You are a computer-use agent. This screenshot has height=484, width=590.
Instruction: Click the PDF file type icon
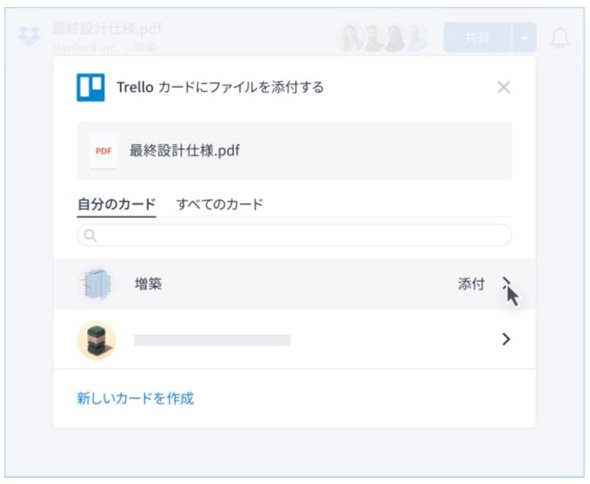coord(103,151)
